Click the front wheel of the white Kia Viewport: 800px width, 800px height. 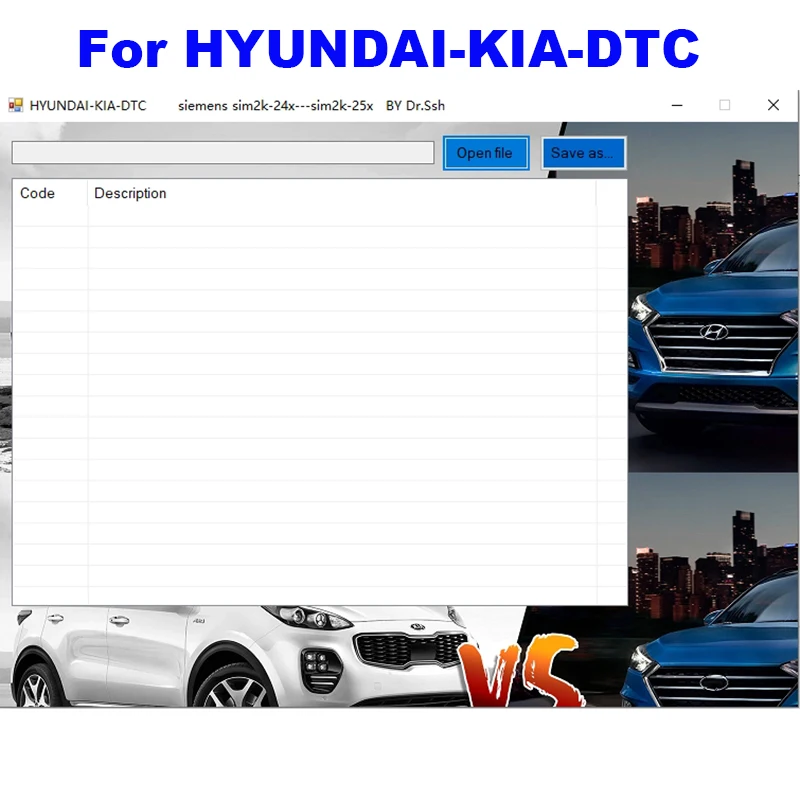[x=235, y=687]
